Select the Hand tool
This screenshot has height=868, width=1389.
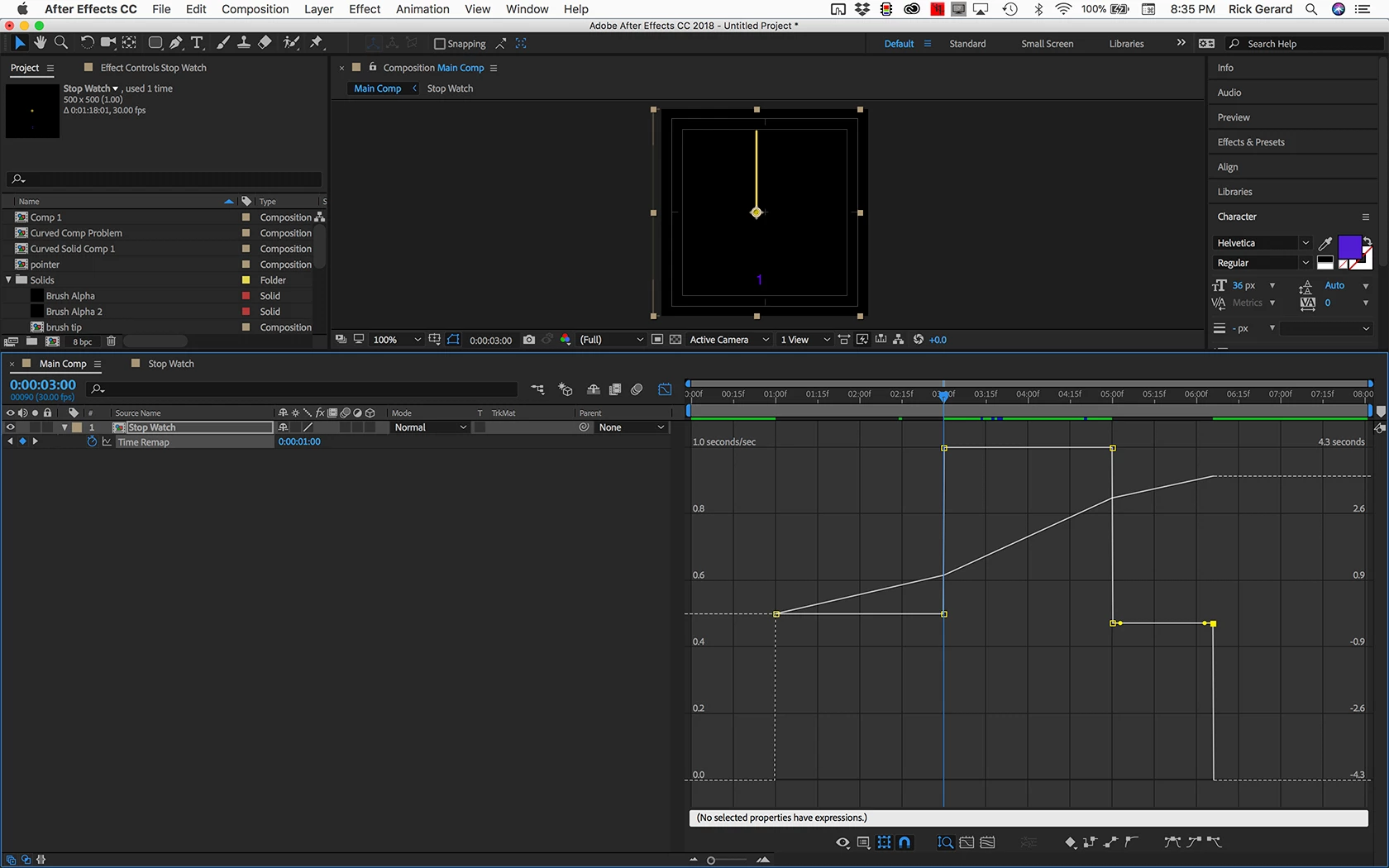40,43
